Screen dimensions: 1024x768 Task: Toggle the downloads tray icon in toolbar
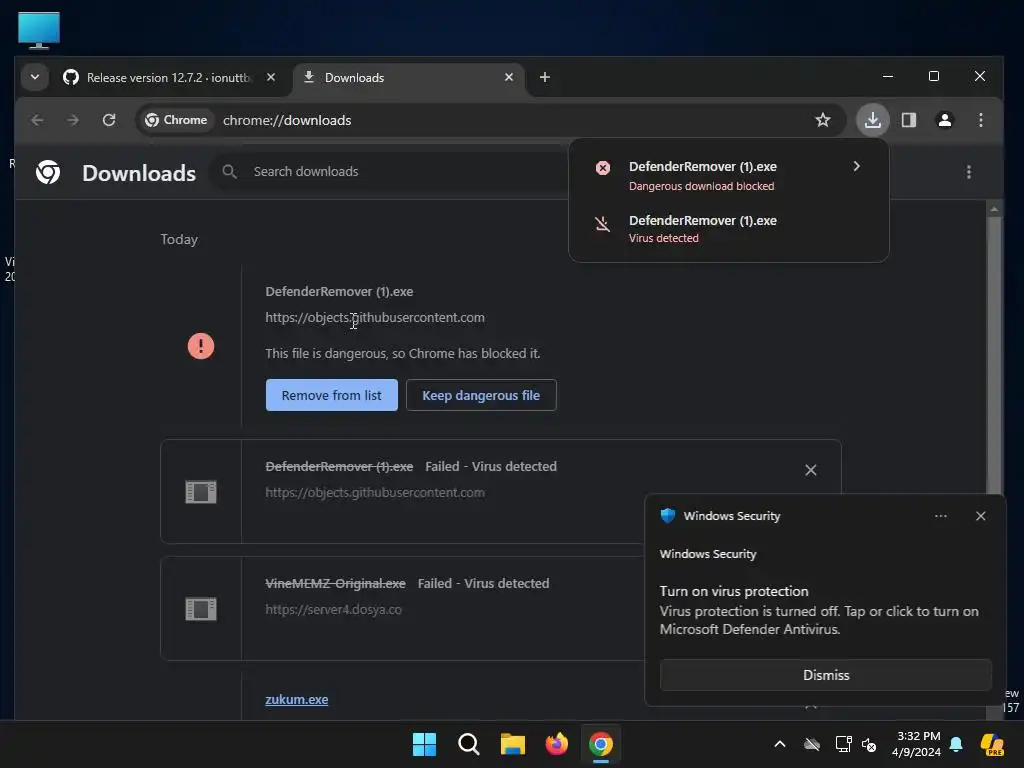click(872, 120)
